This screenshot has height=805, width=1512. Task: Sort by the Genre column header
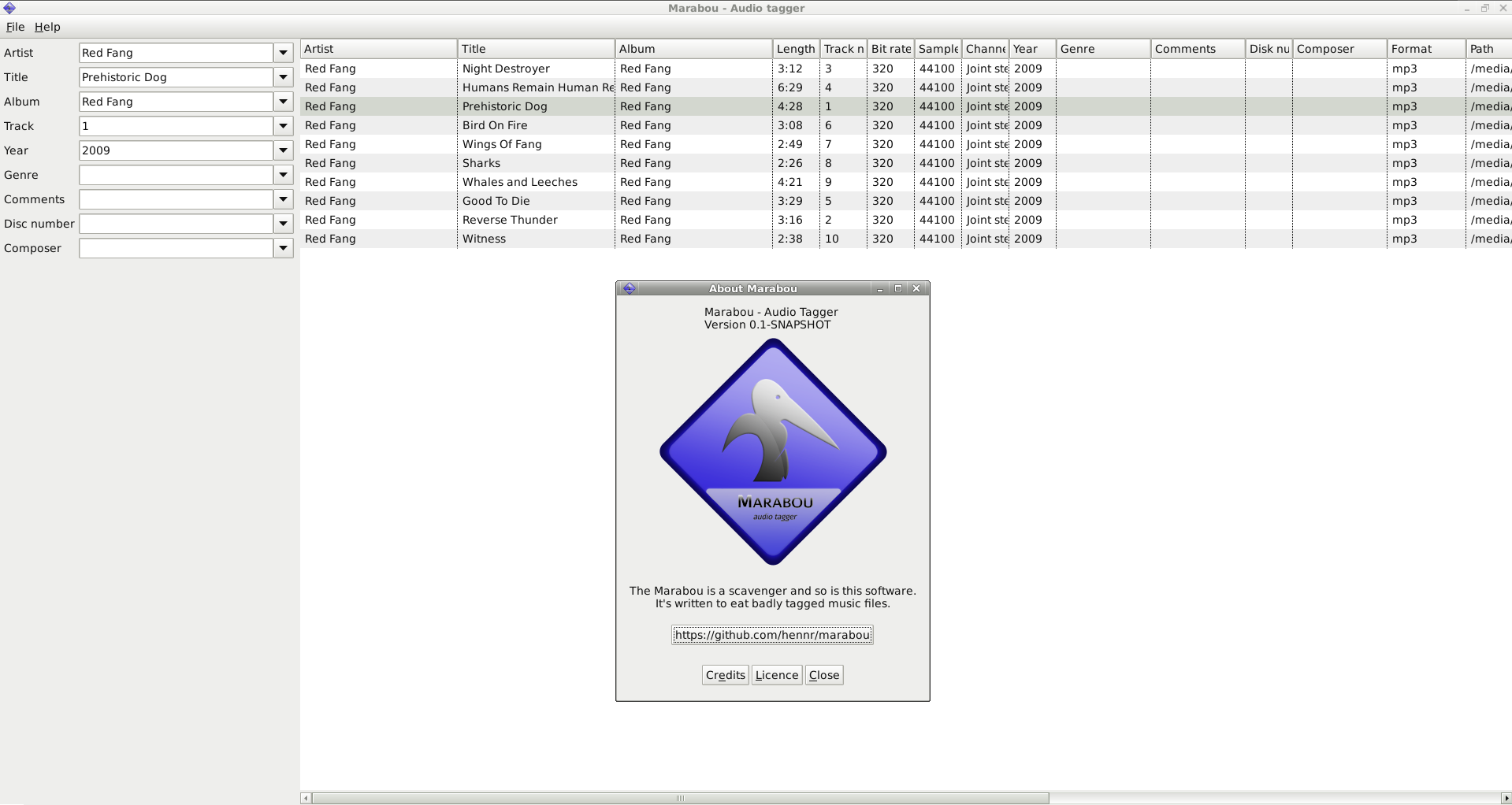(x=1103, y=49)
